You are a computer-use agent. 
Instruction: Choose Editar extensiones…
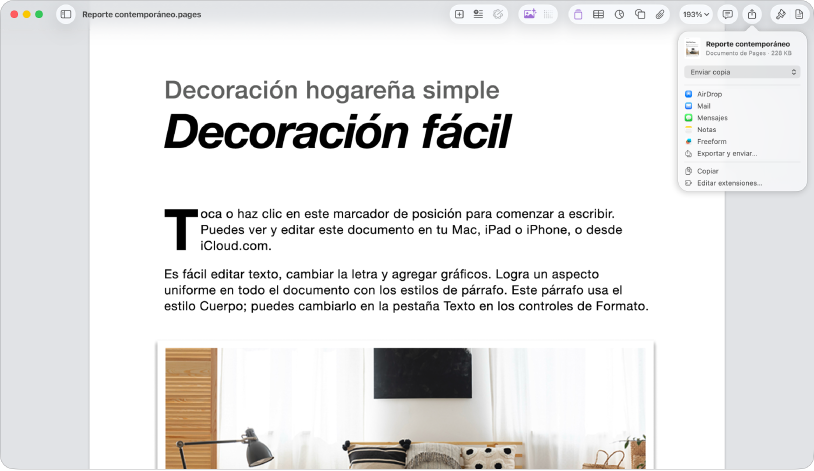pos(742,183)
